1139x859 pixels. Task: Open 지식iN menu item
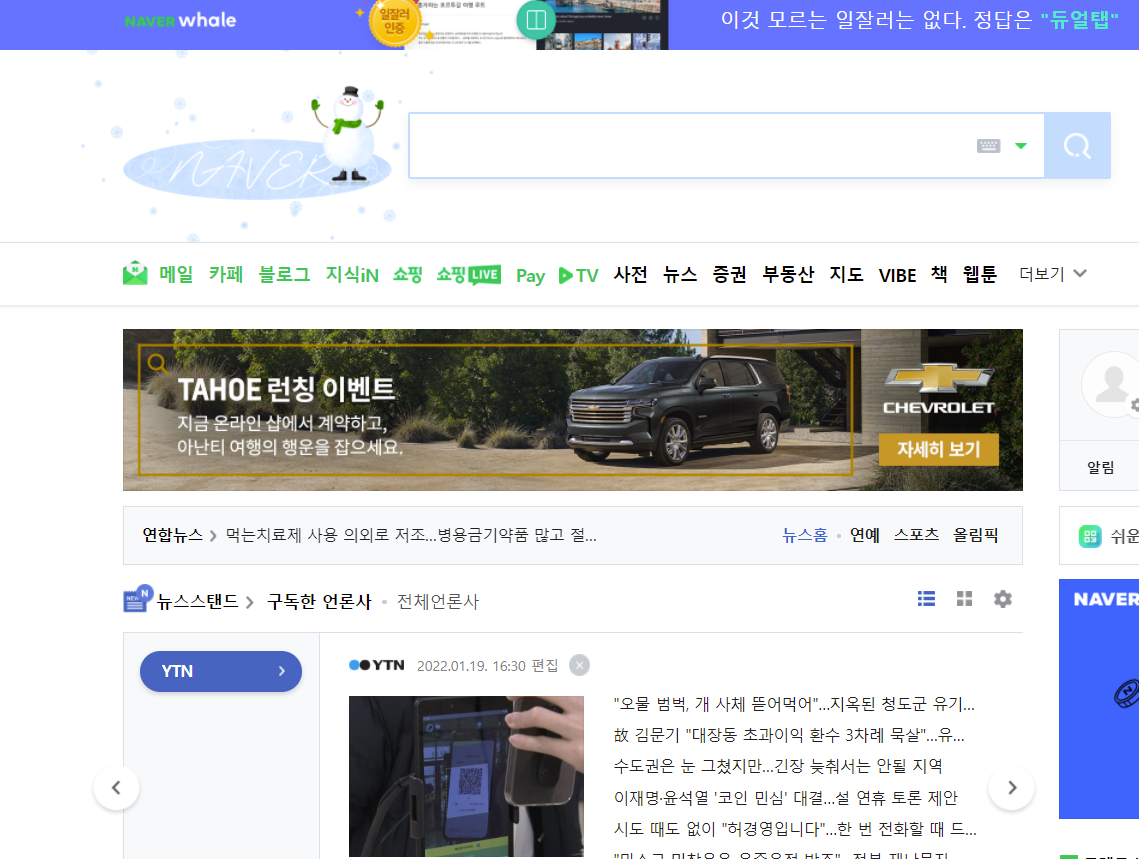pyautogui.click(x=352, y=274)
